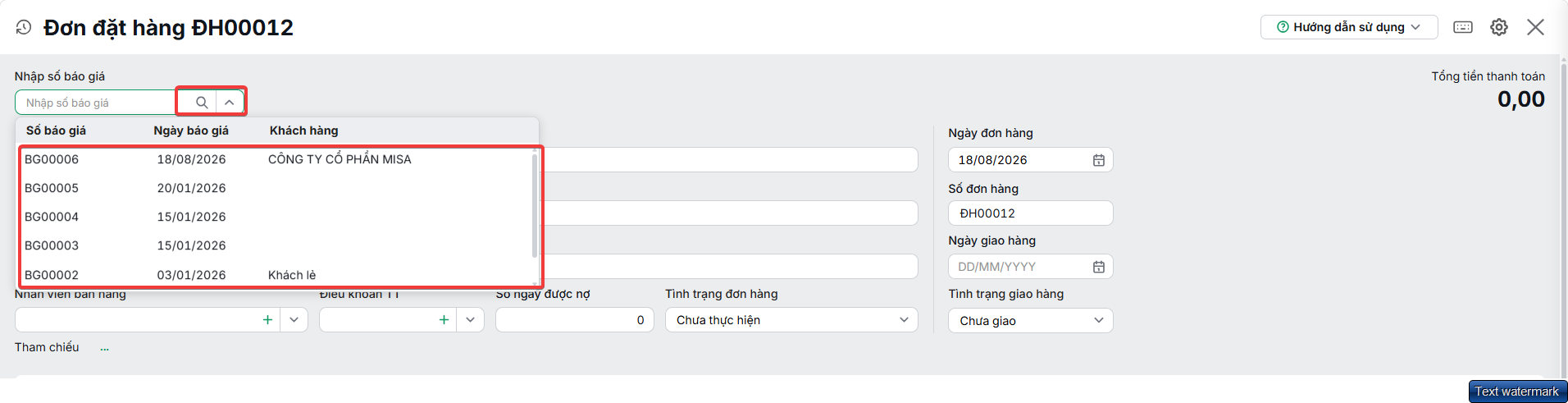Open the keyboard shortcuts icon
This screenshot has height=403, width=1568.
click(x=1463, y=27)
